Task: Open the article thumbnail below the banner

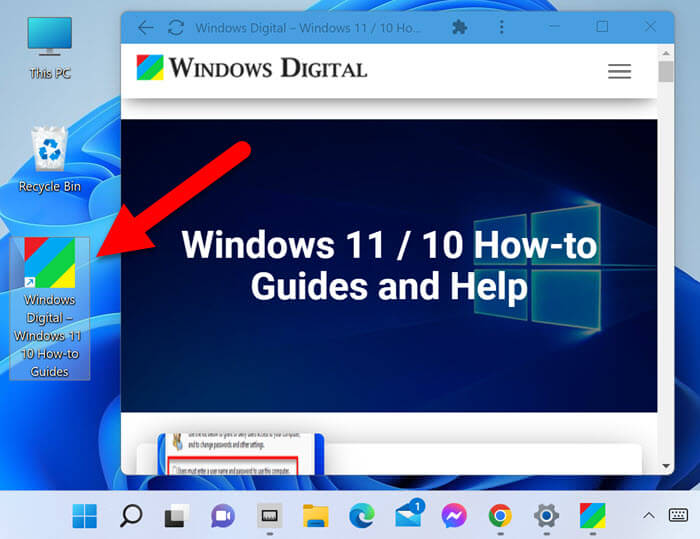Action: pos(241,454)
